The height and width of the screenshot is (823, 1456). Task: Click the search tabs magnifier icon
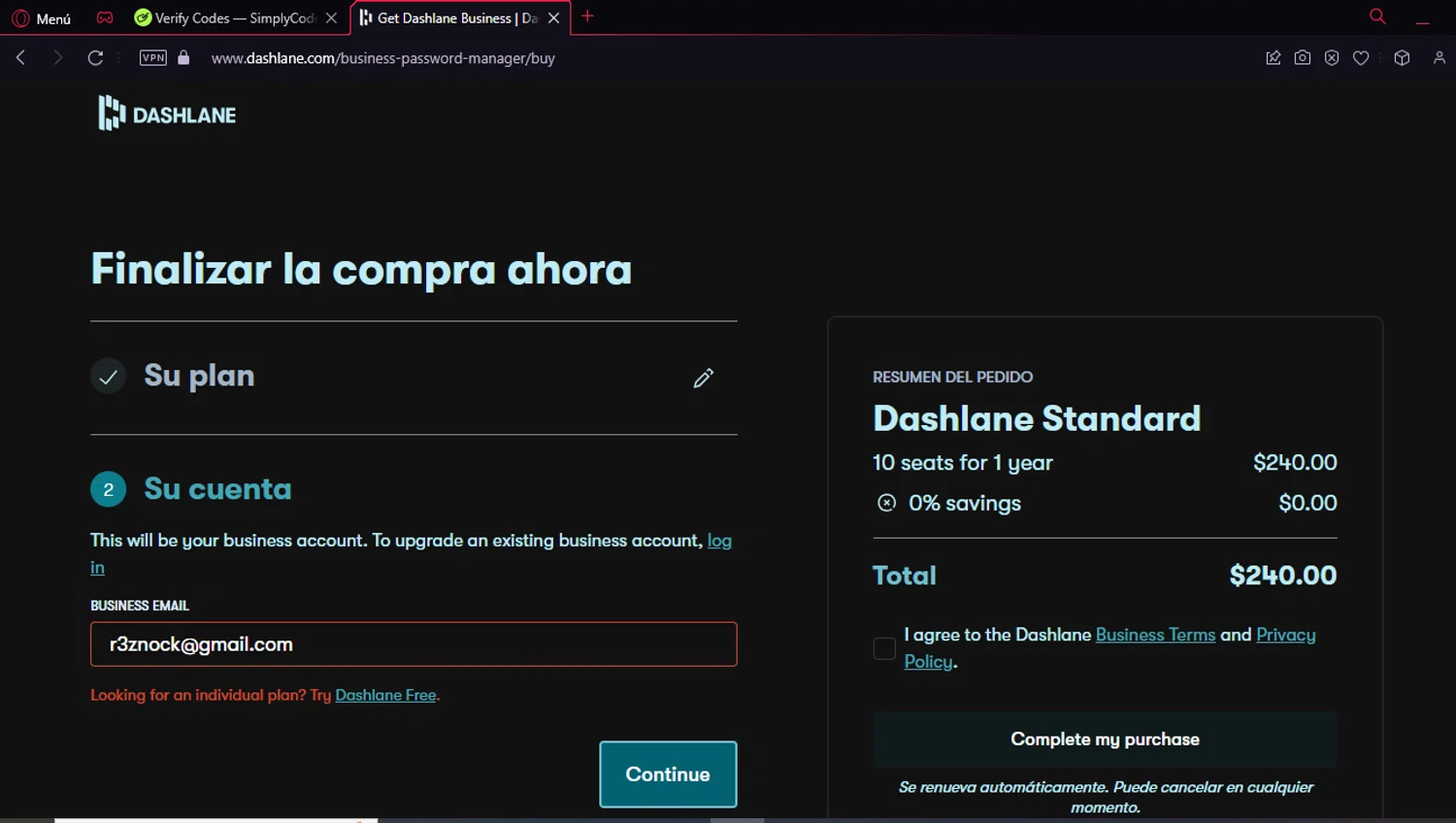(x=1377, y=16)
